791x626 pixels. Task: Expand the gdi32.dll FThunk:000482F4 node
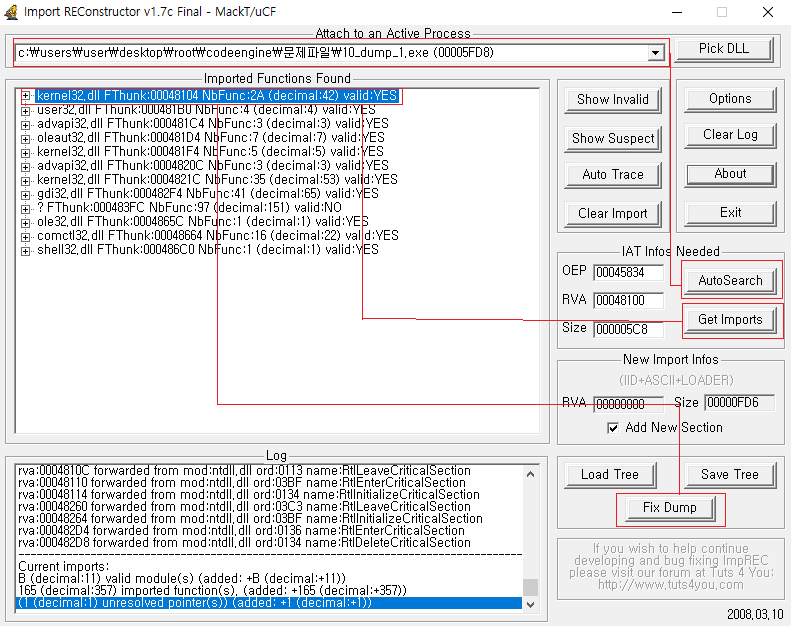(25, 194)
